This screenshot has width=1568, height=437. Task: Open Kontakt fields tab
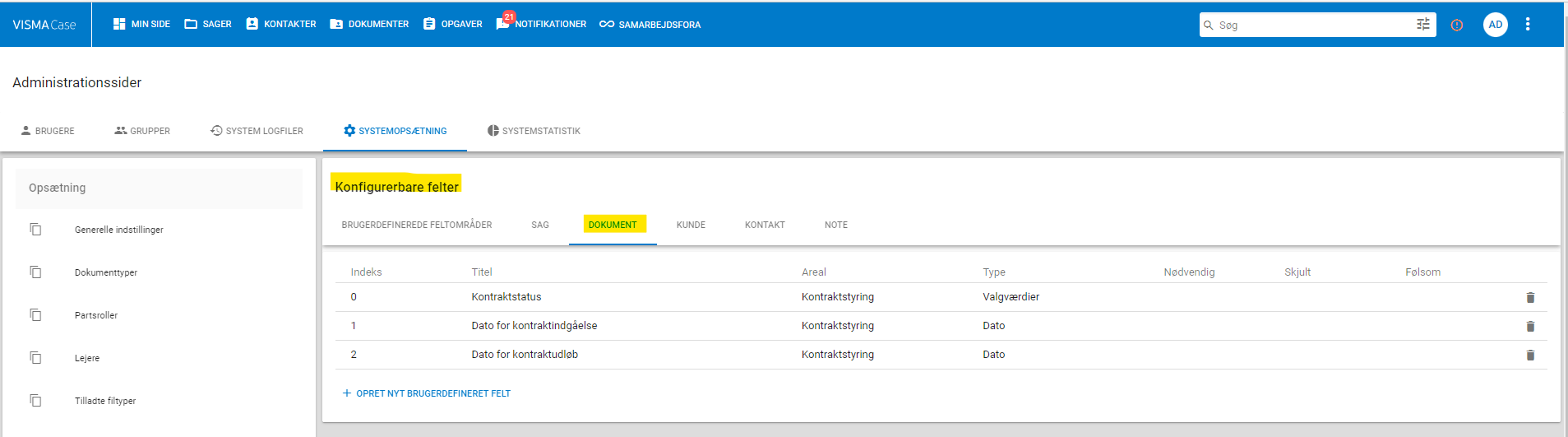[x=765, y=225]
